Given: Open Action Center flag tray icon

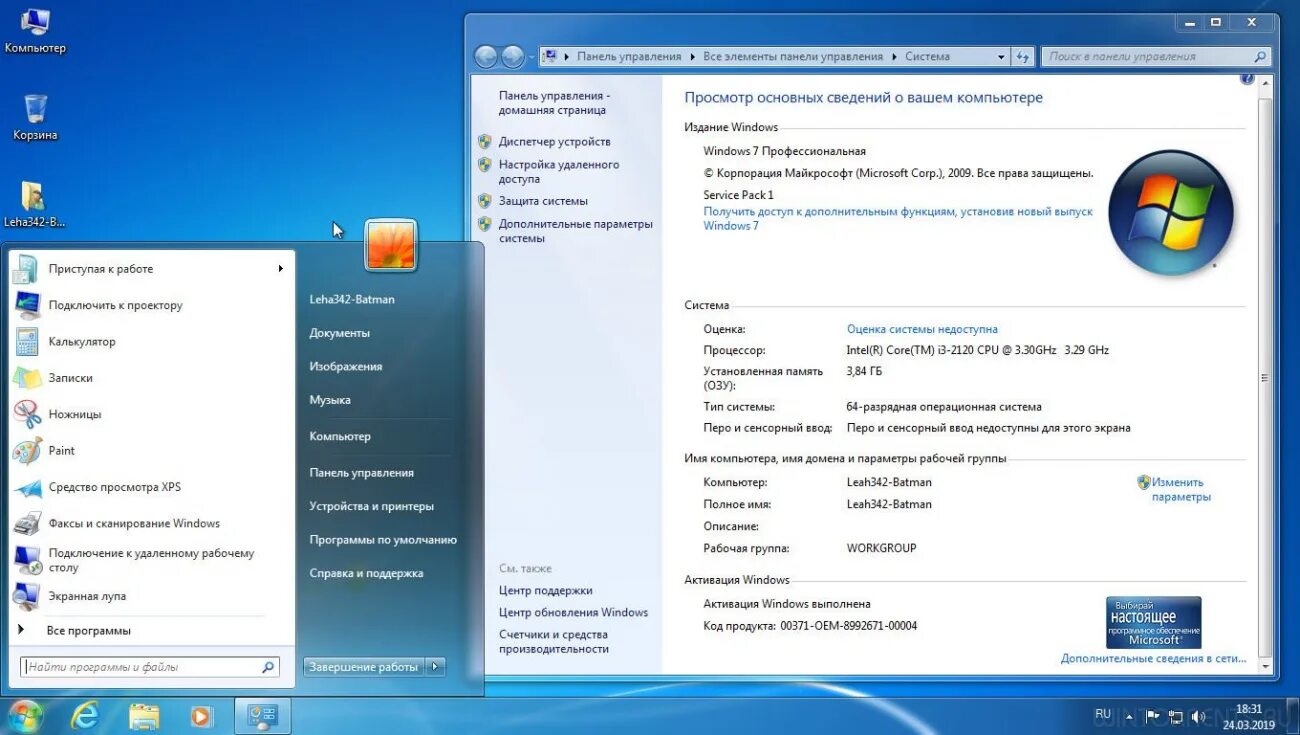Looking at the screenshot, I should 1152,716.
